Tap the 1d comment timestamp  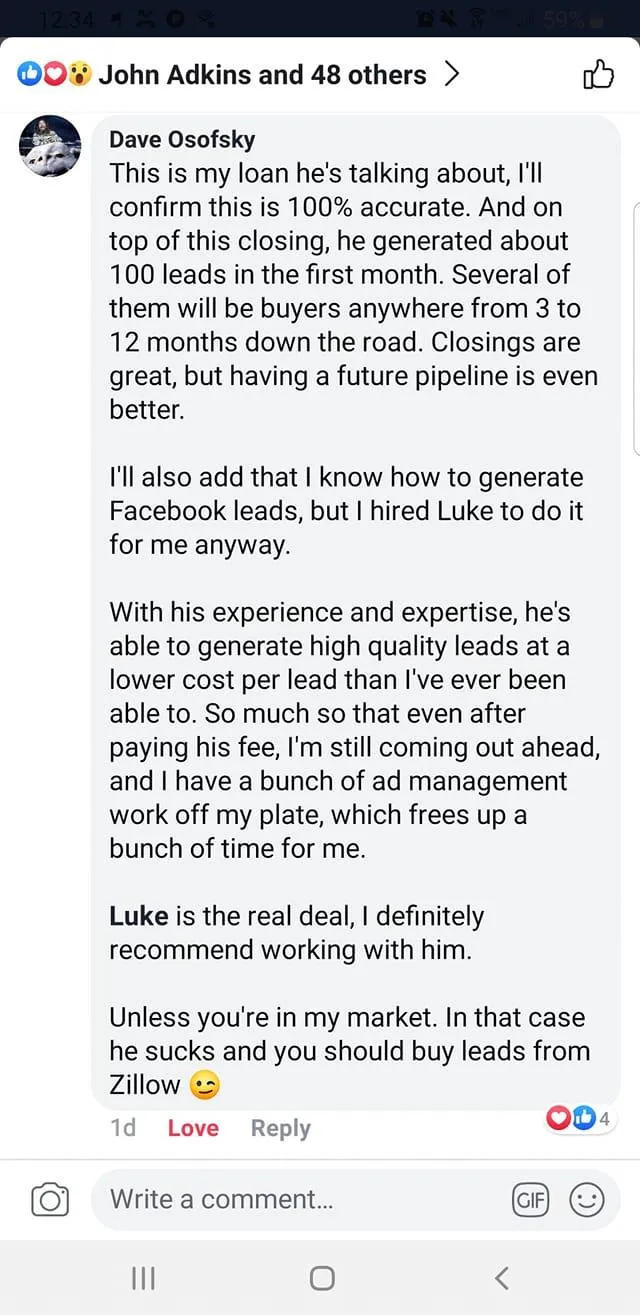pyautogui.click(x=123, y=1128)
